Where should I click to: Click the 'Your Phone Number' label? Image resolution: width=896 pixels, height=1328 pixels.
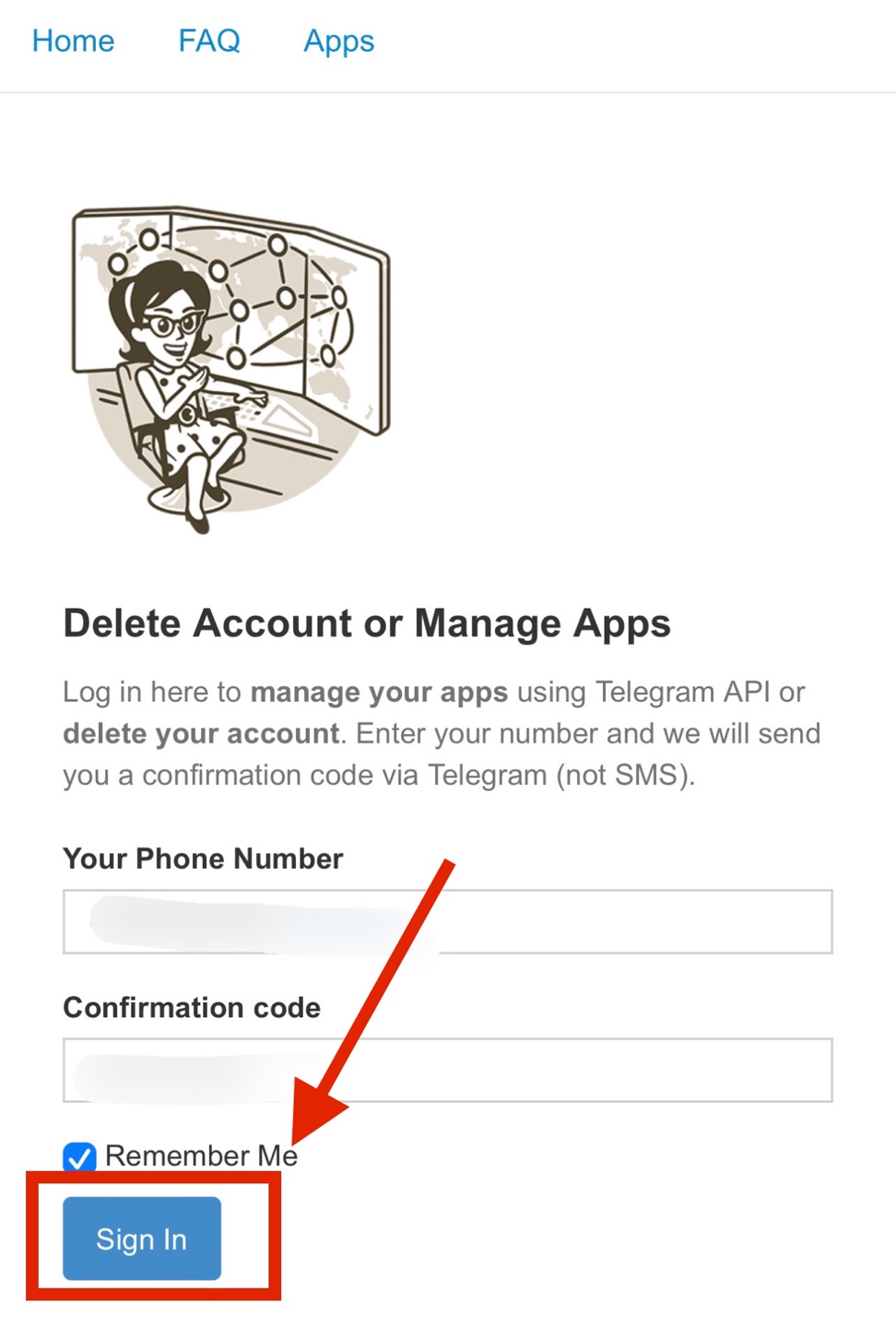pos(203,859)
